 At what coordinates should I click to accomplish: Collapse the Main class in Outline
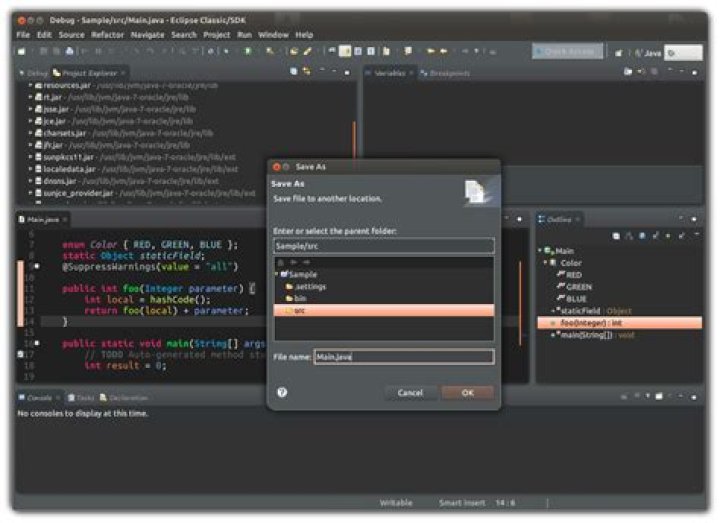(x=540, y=251)
